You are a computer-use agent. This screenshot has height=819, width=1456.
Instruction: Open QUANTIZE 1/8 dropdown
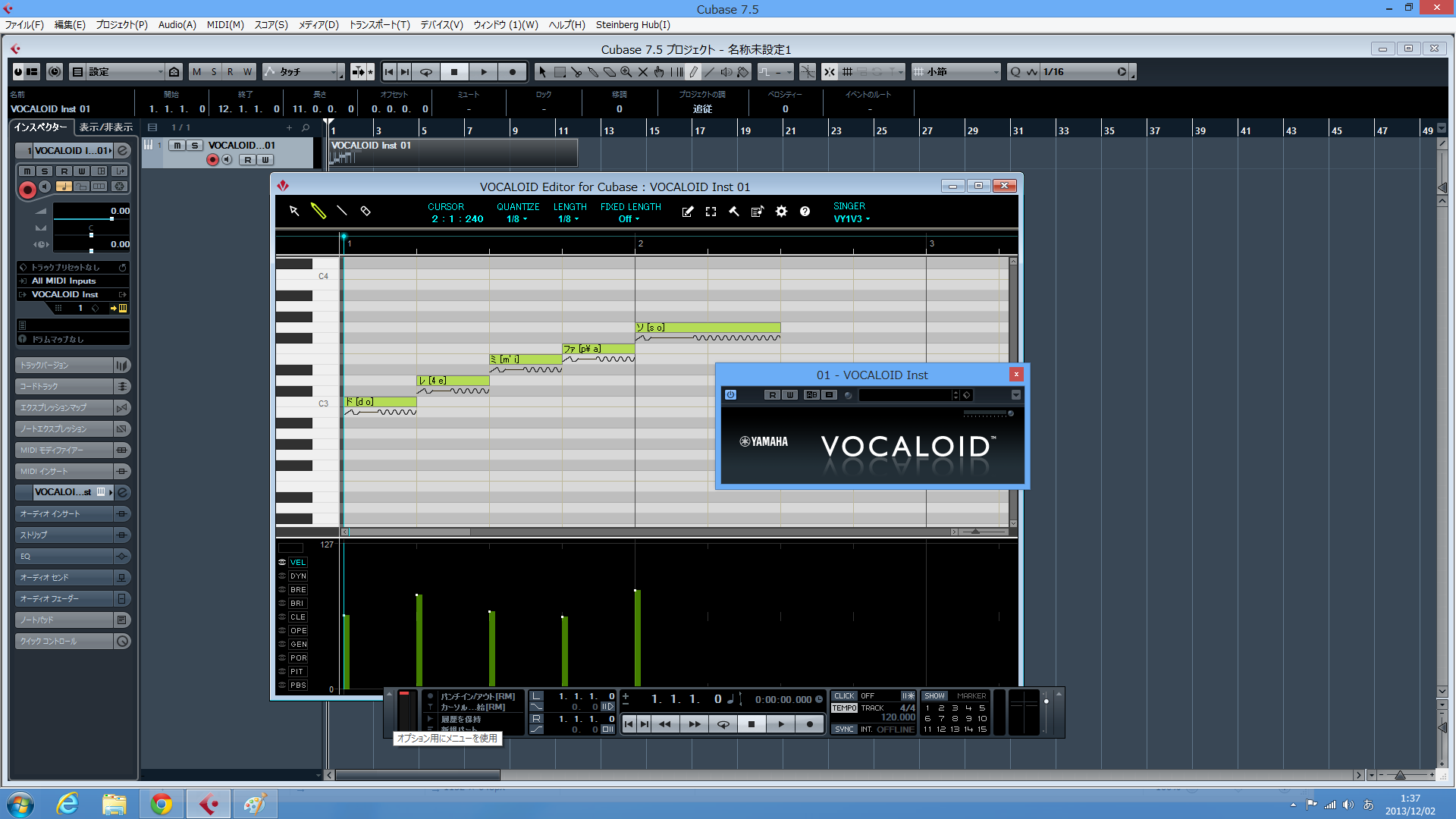(x=517, y=219)
